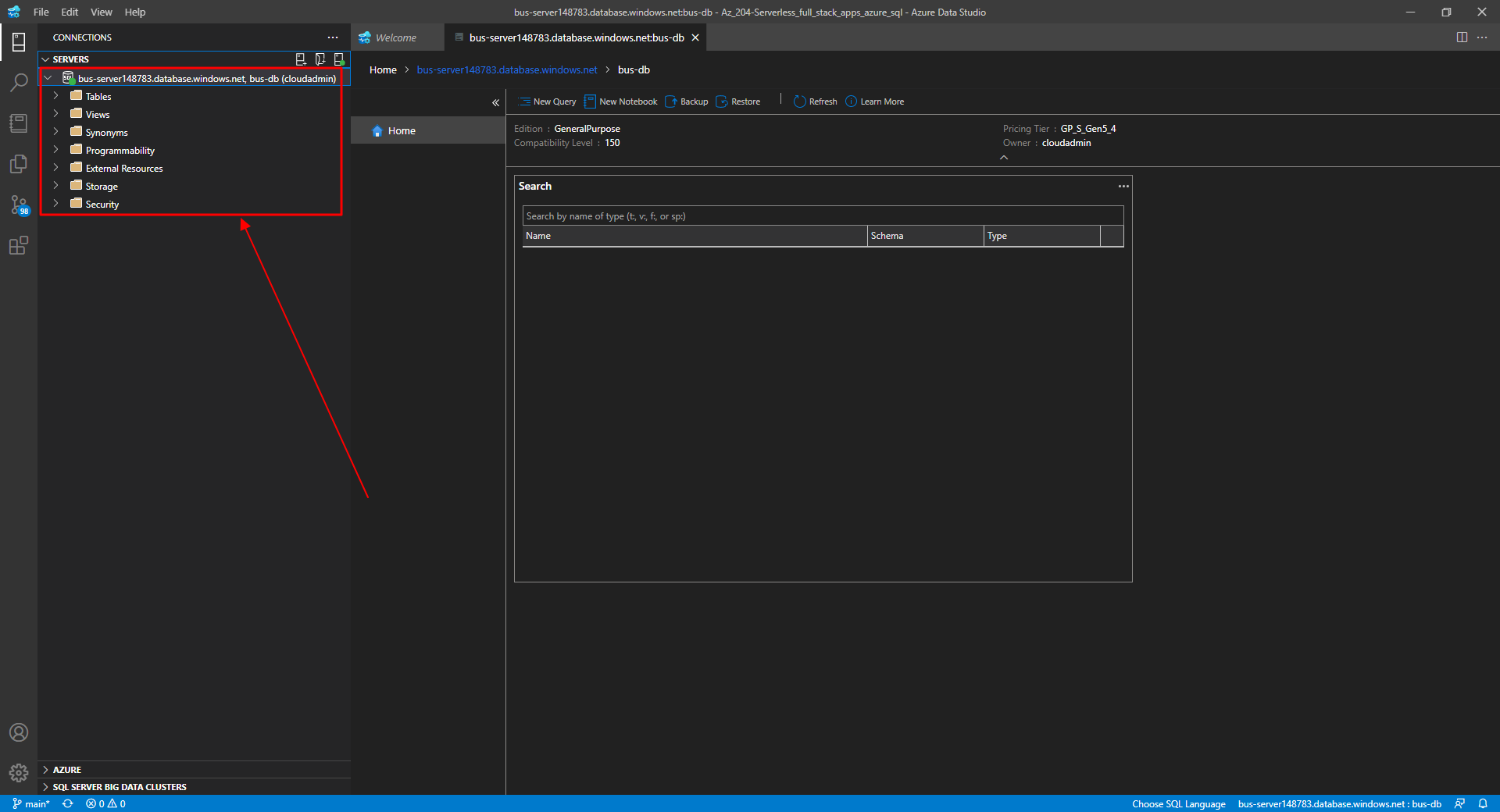1500x812 pixels.
Task: Collapse the database properties panel chevron
Action: [1004, 158]
